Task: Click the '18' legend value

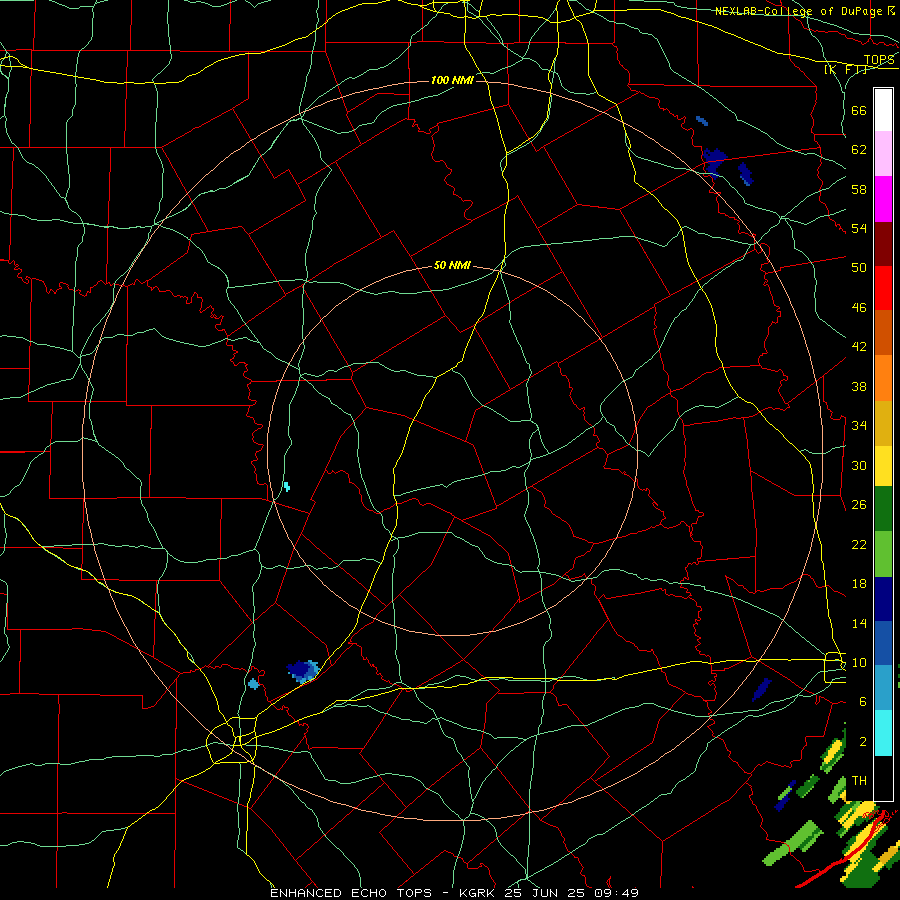Action: pyautogui.click(x=859, y=584)
